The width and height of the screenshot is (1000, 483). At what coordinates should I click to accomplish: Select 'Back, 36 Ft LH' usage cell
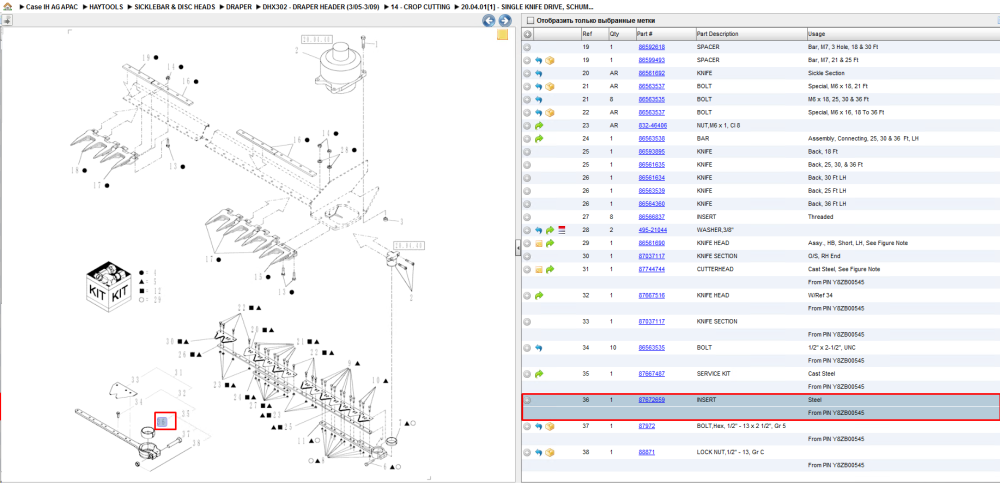pos(827,204)
